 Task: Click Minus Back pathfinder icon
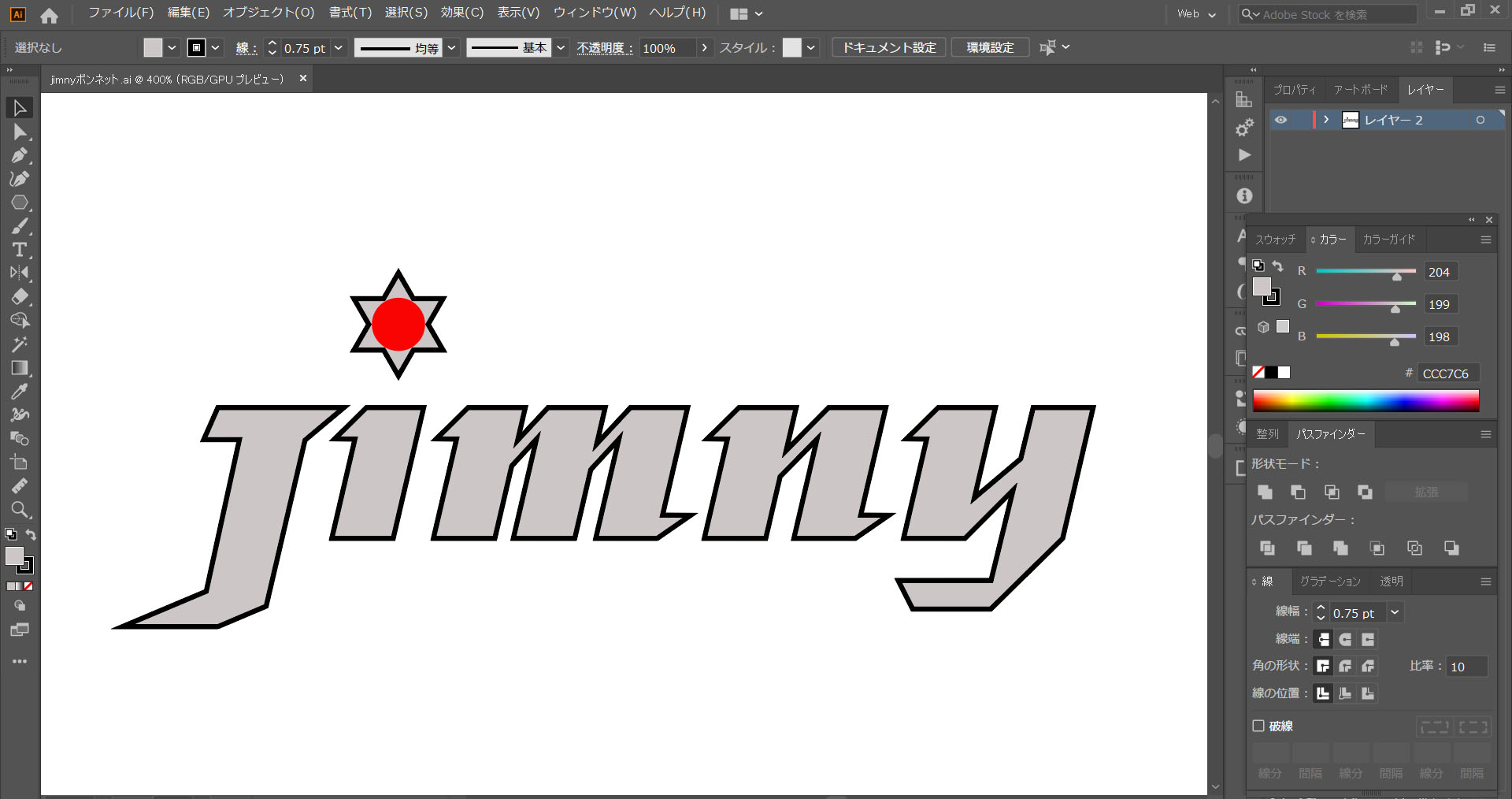(x=1451, y=548)
